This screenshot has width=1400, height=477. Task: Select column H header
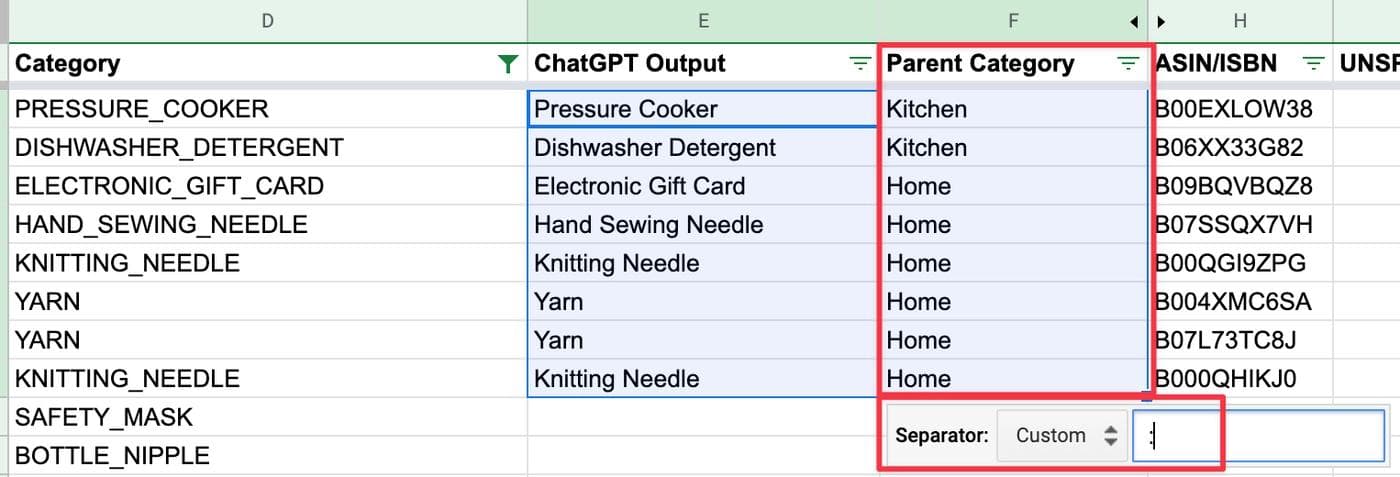click(x=1241, y=20)
